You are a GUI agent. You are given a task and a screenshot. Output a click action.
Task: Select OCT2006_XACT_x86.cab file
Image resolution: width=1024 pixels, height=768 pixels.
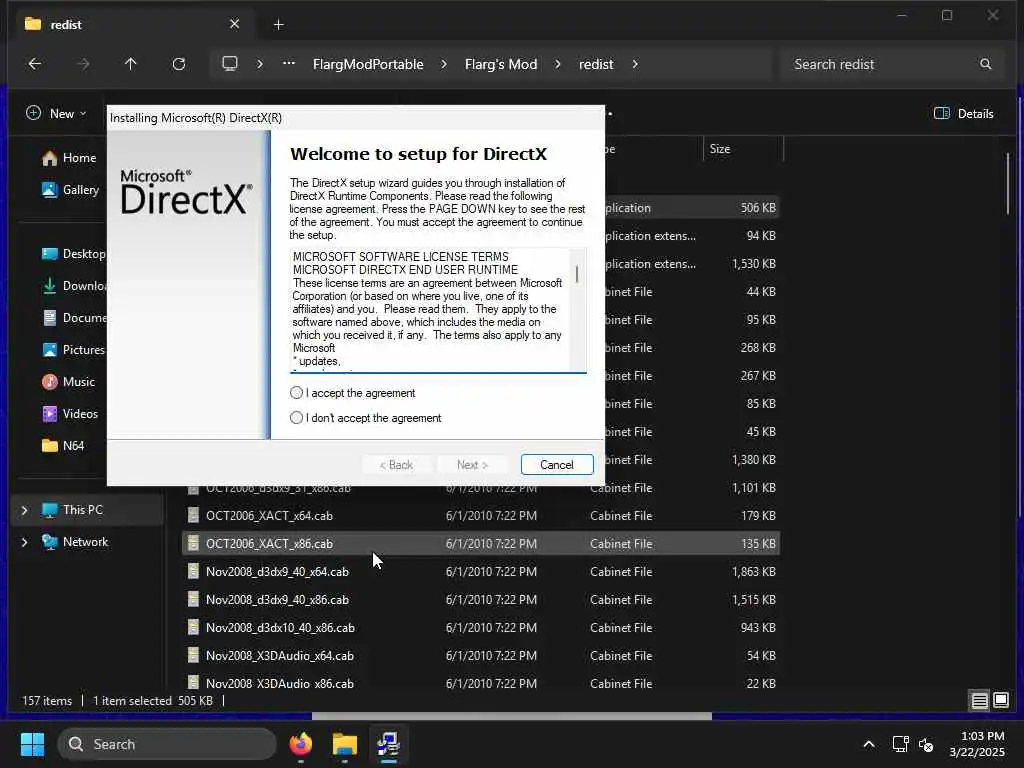click(x=480, y=543)
